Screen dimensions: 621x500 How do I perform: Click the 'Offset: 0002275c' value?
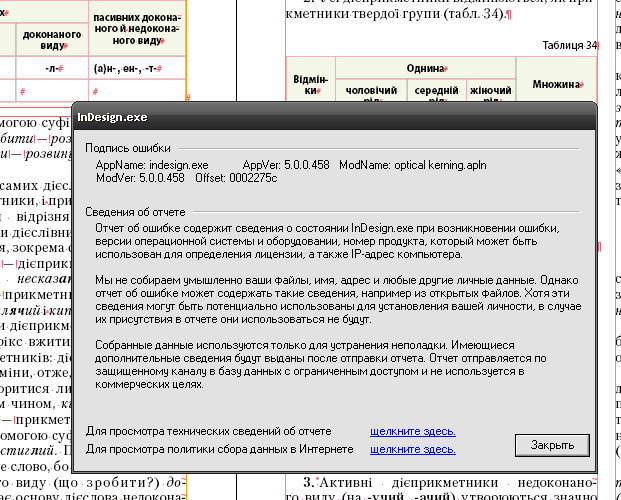click(236, 178)
